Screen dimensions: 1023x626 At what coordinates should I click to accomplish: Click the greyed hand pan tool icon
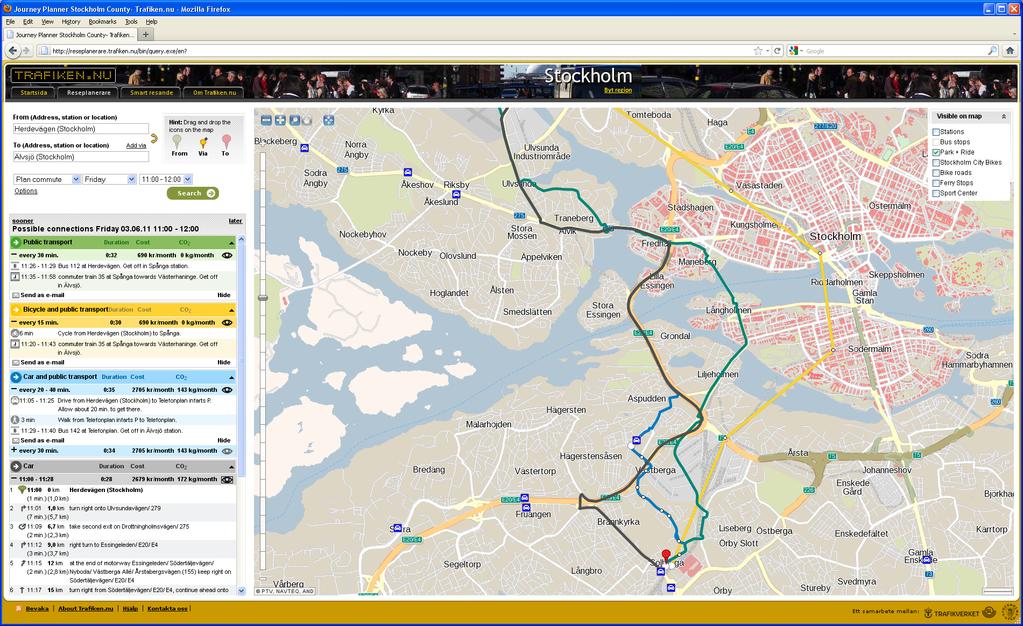[x=307, y=120]
